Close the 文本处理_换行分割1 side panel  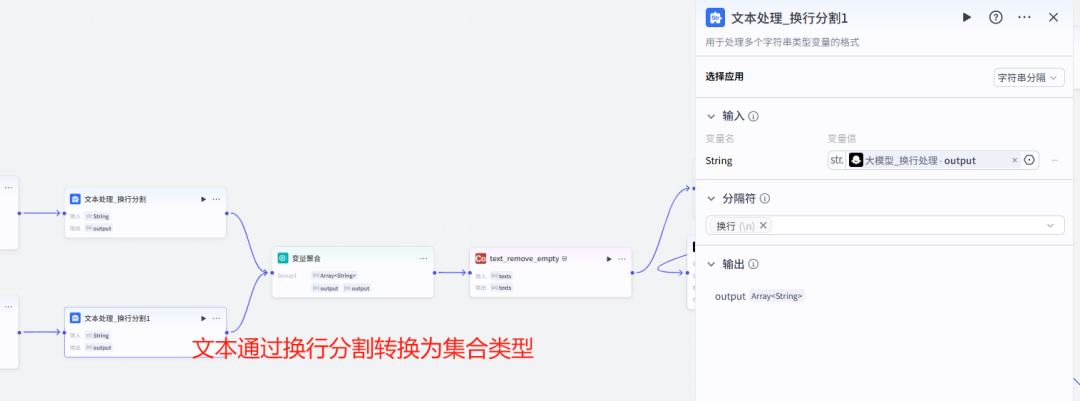[1053, 18]
